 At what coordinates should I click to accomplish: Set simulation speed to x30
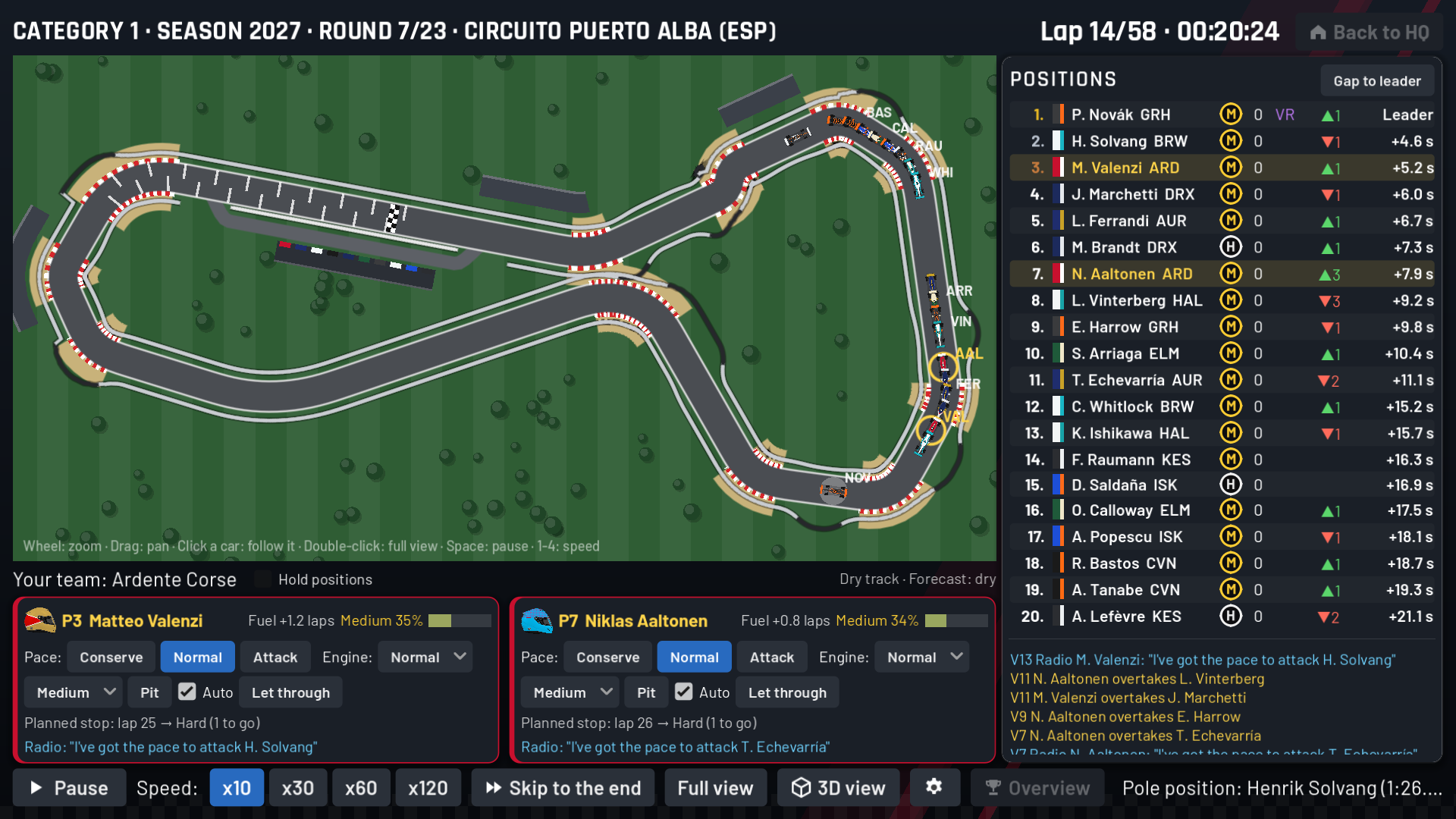pos(298,788)
